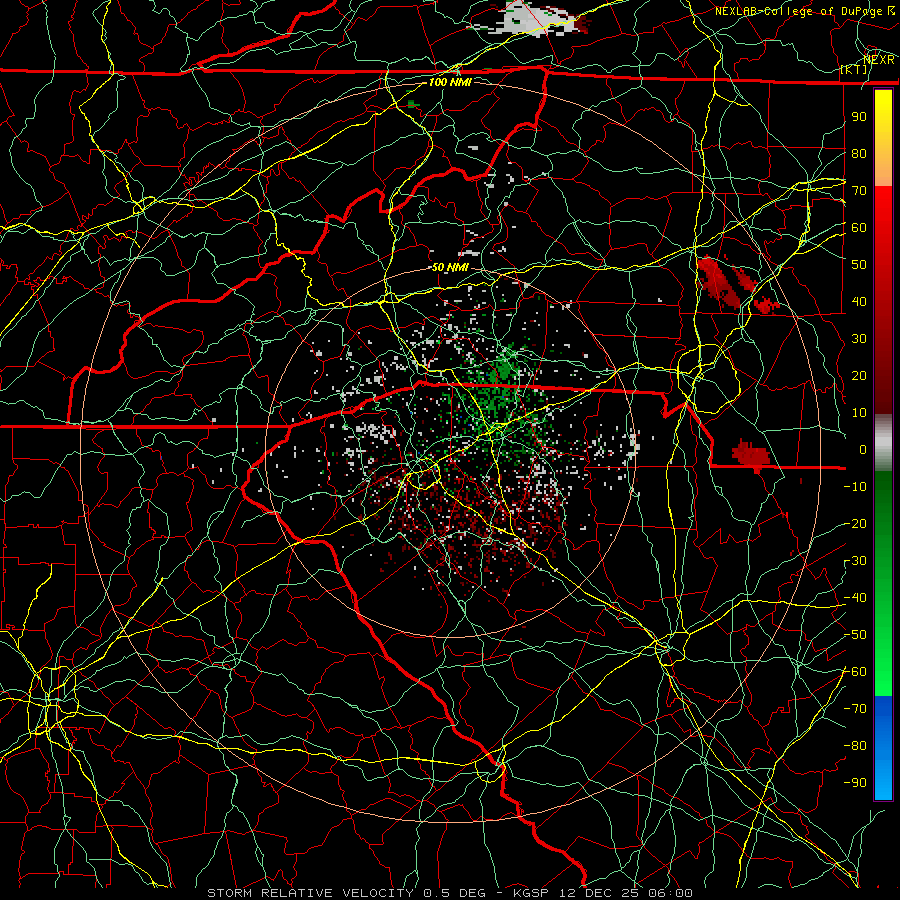This screenshot has width=900, height=900.
Task: Click the -90 scale value
Action: (x=855, y=783)
